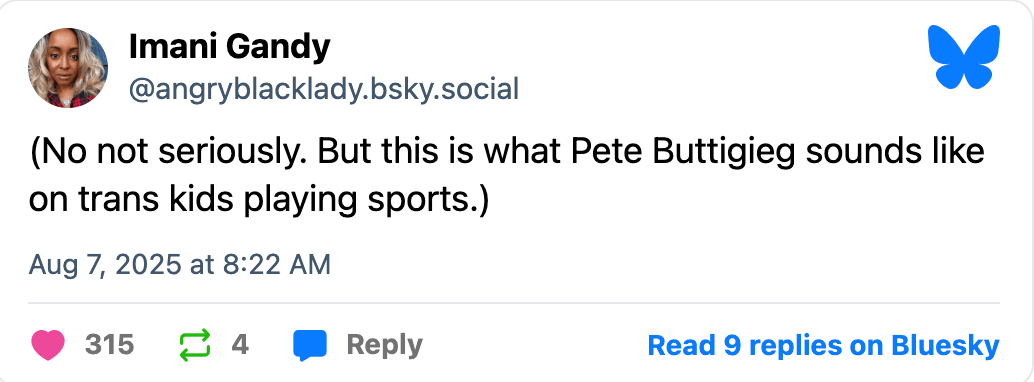This screenshot has width=1034, height=382.
Task: Click the Reply label text
Action: pos(384,345)
